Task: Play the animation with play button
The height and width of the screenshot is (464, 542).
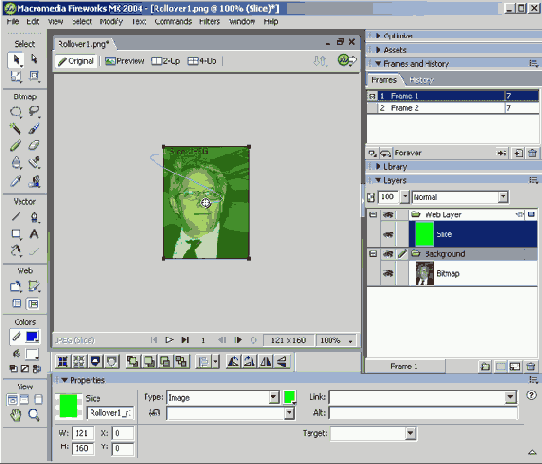Action: tap(169, 340)
